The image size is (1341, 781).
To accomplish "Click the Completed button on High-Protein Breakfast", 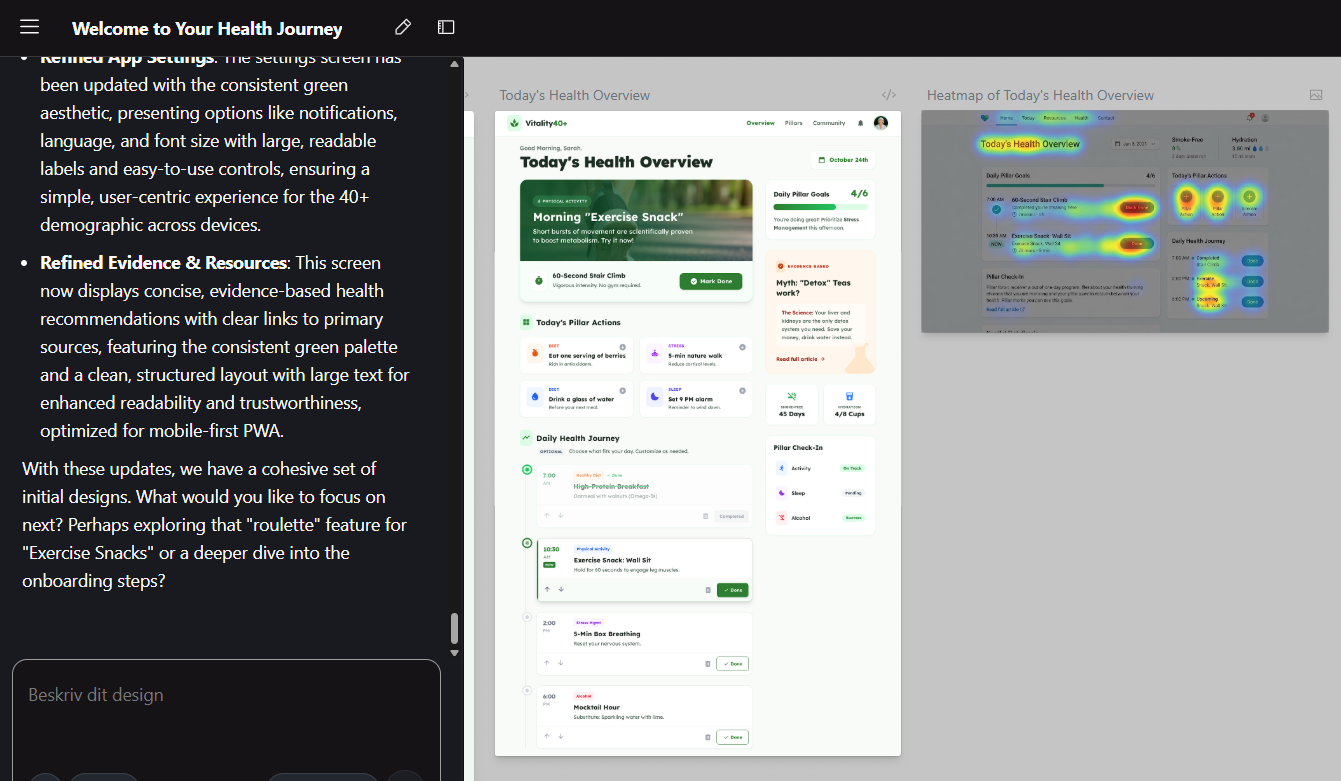I will pyautogui.click(x=731, y=516).
